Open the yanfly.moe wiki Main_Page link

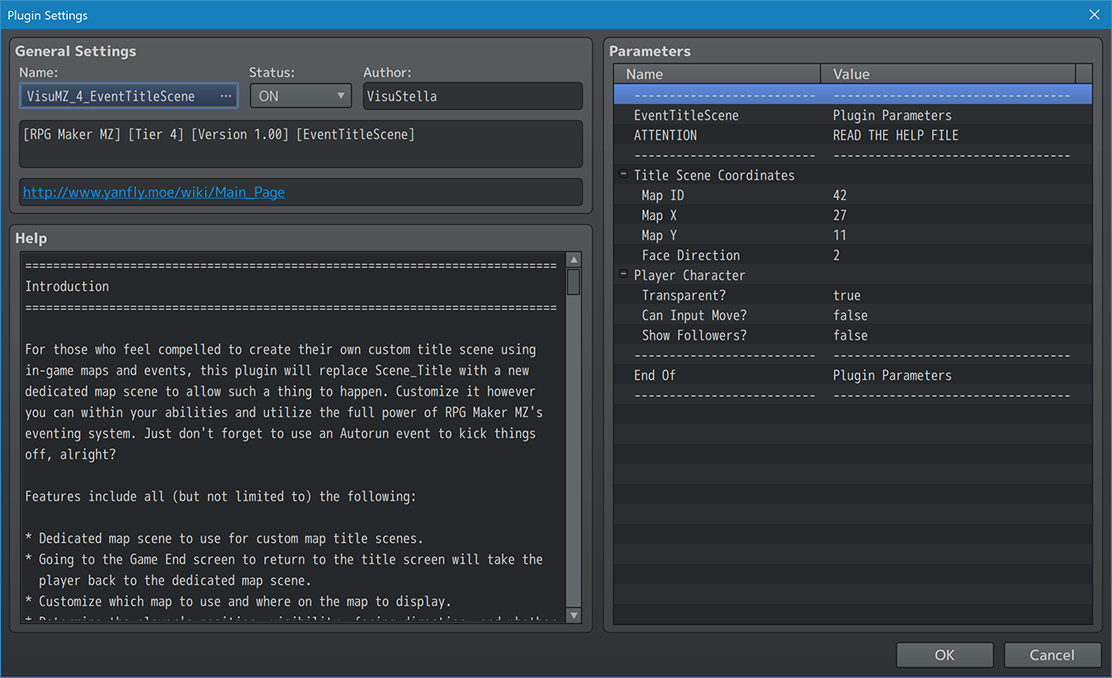(154, 192)
